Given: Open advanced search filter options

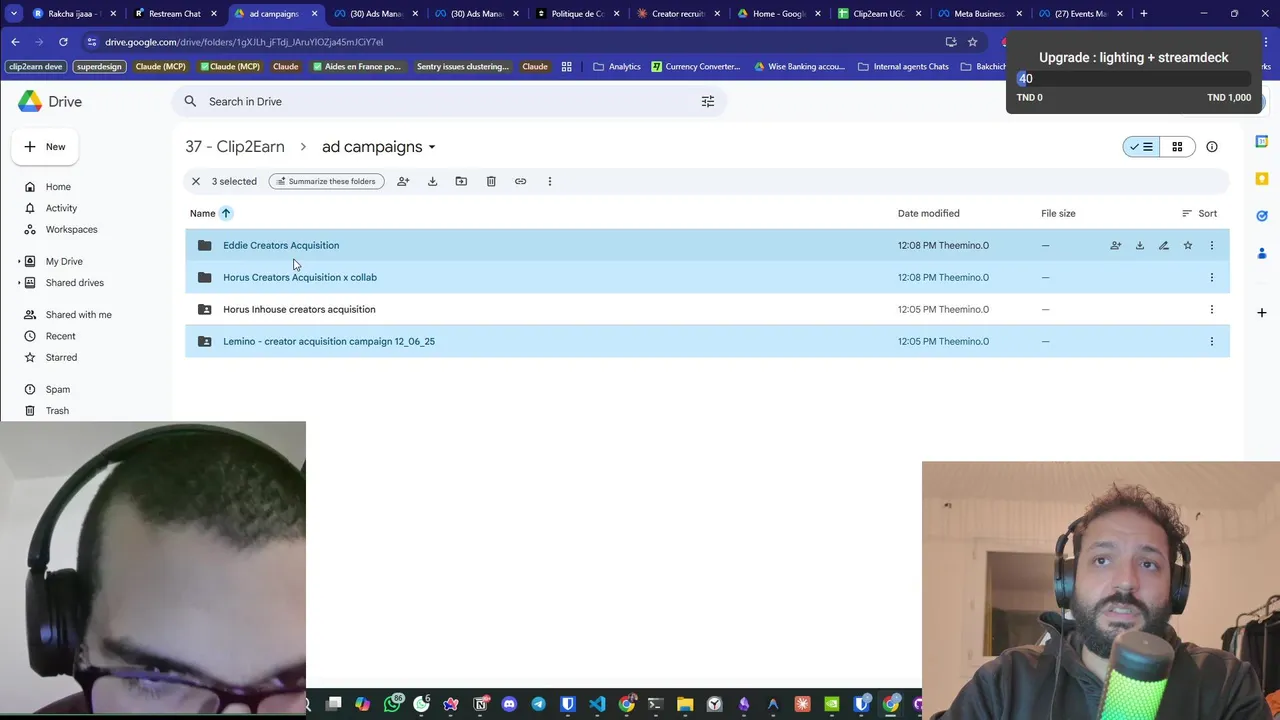Looking at the screenshot, I should 708,101.
